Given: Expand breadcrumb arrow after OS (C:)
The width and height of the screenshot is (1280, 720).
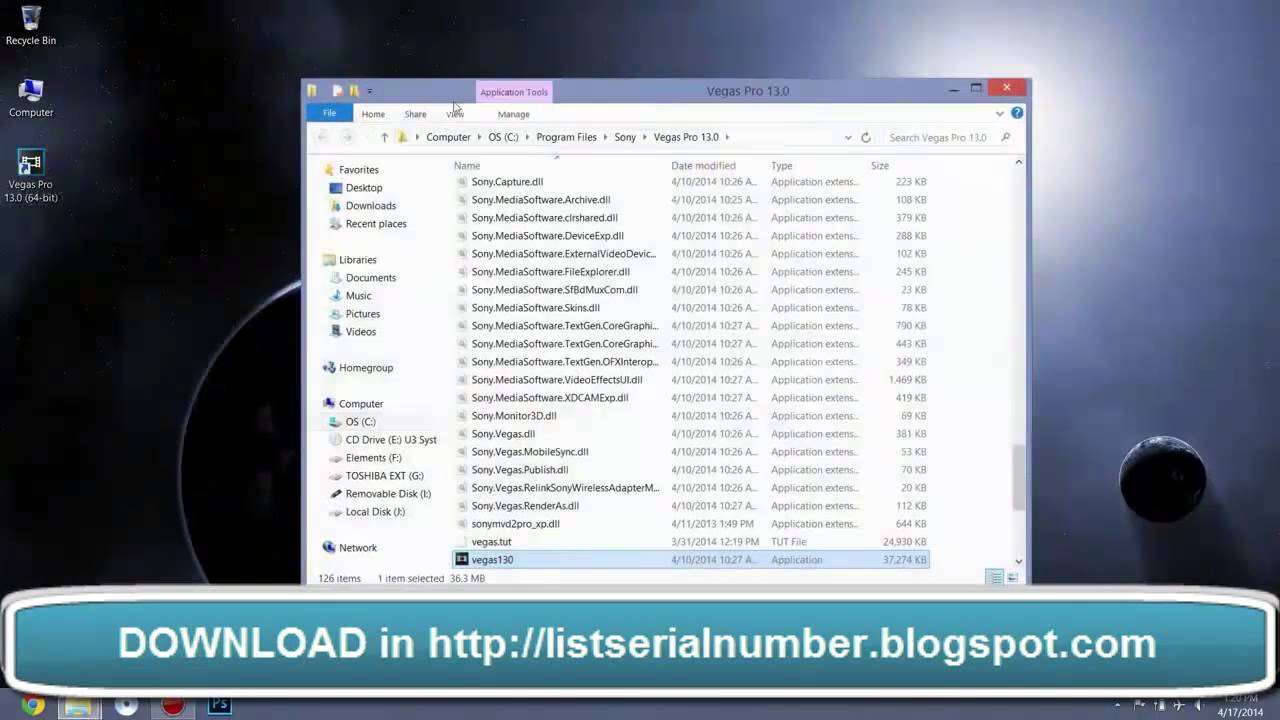Looking at the screenshot, I should [527, 137].
